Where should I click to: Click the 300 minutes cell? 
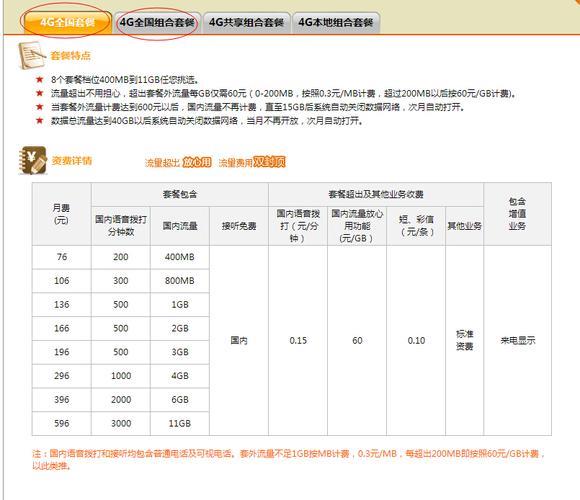coord(121,281)
